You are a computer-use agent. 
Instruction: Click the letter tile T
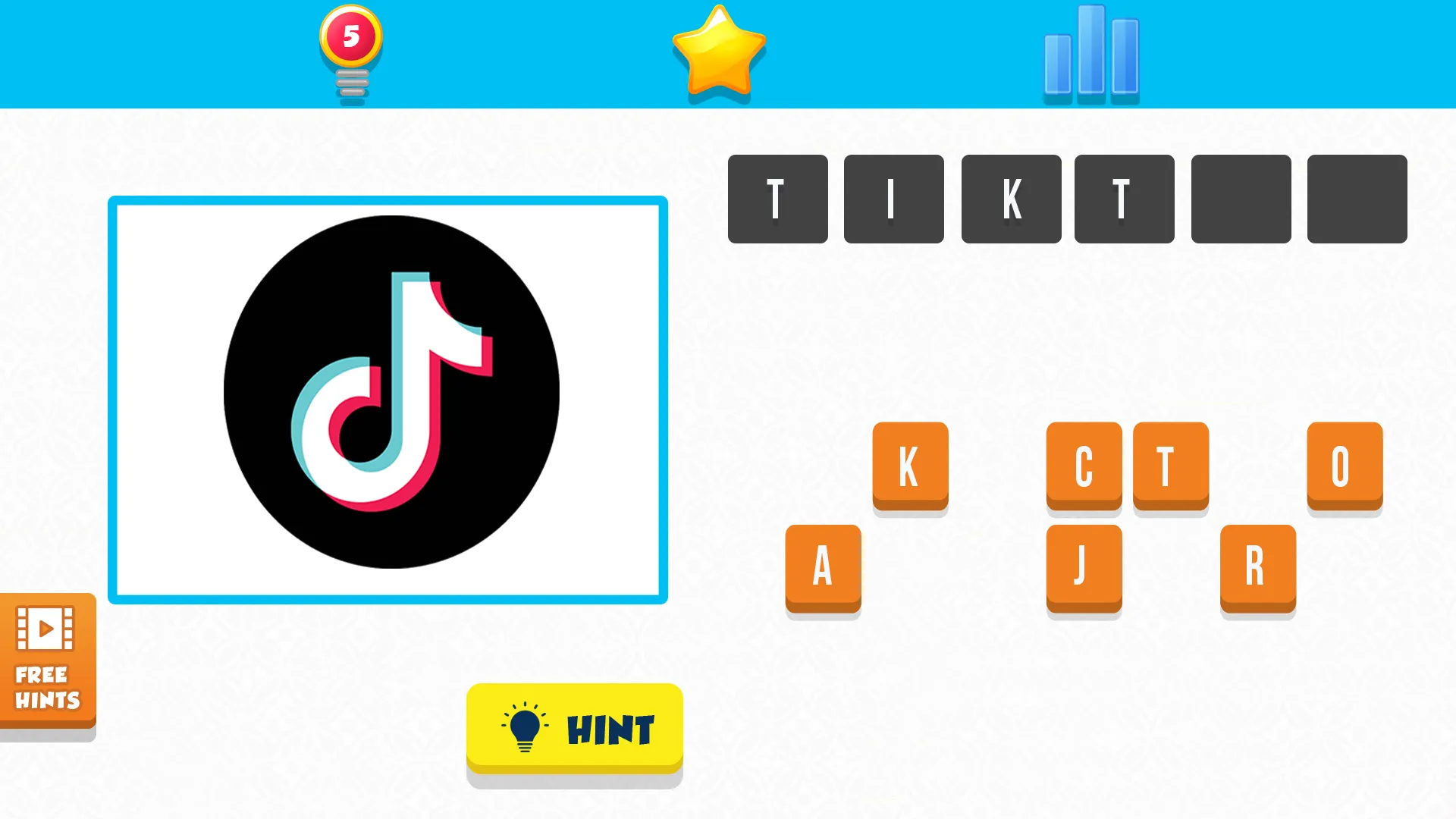(1171, 463)
